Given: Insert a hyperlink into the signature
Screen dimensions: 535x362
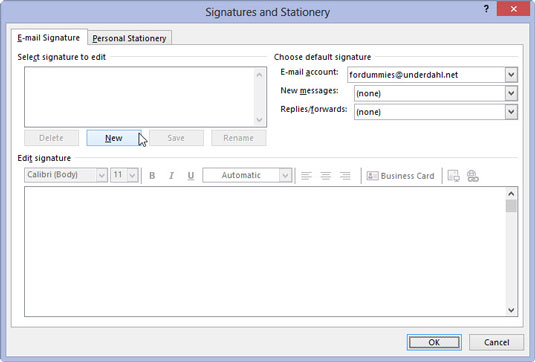Looking at the screenshot, I should (473, 176).
